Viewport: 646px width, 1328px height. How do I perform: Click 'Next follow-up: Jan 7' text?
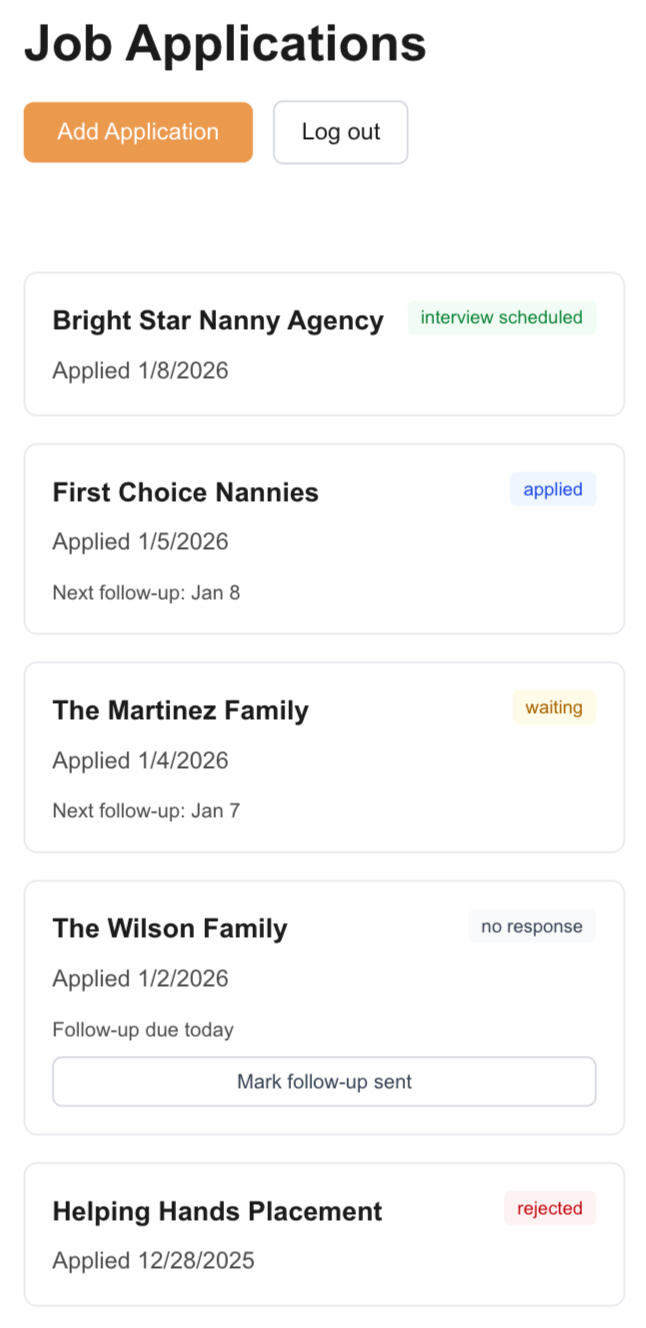click(146, 810)
